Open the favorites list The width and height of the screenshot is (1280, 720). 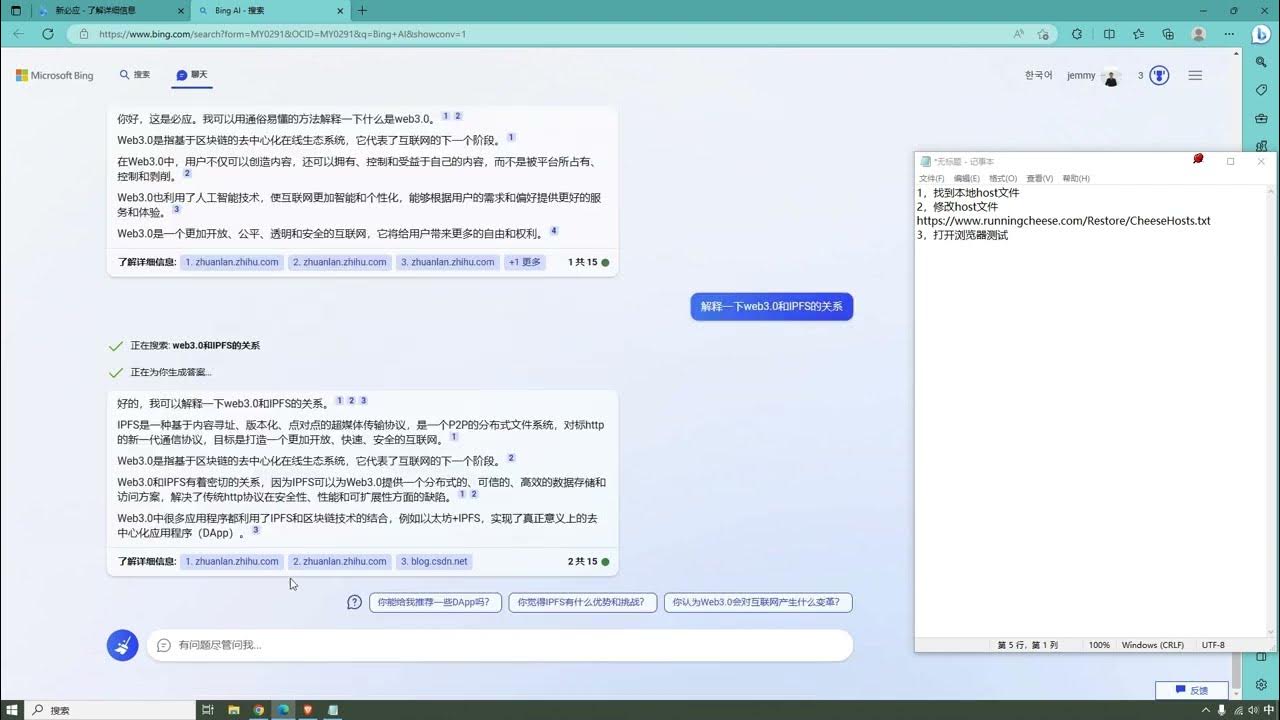point(1139,33)
